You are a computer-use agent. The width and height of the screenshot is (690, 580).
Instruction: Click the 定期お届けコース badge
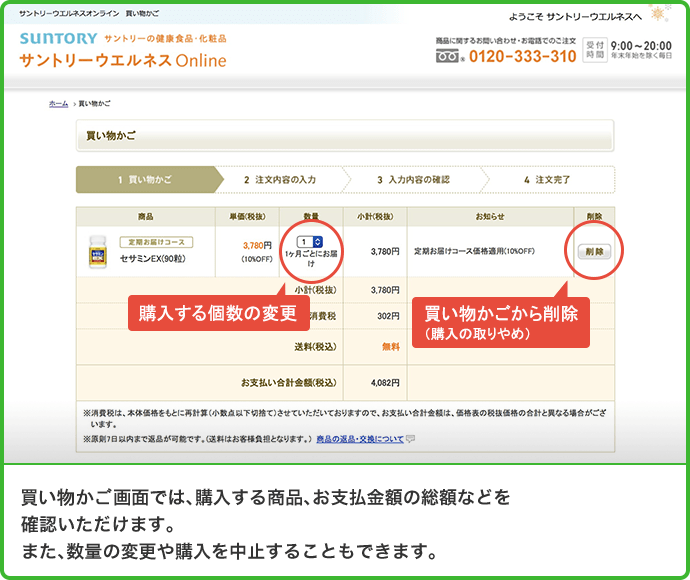point(156,242)
